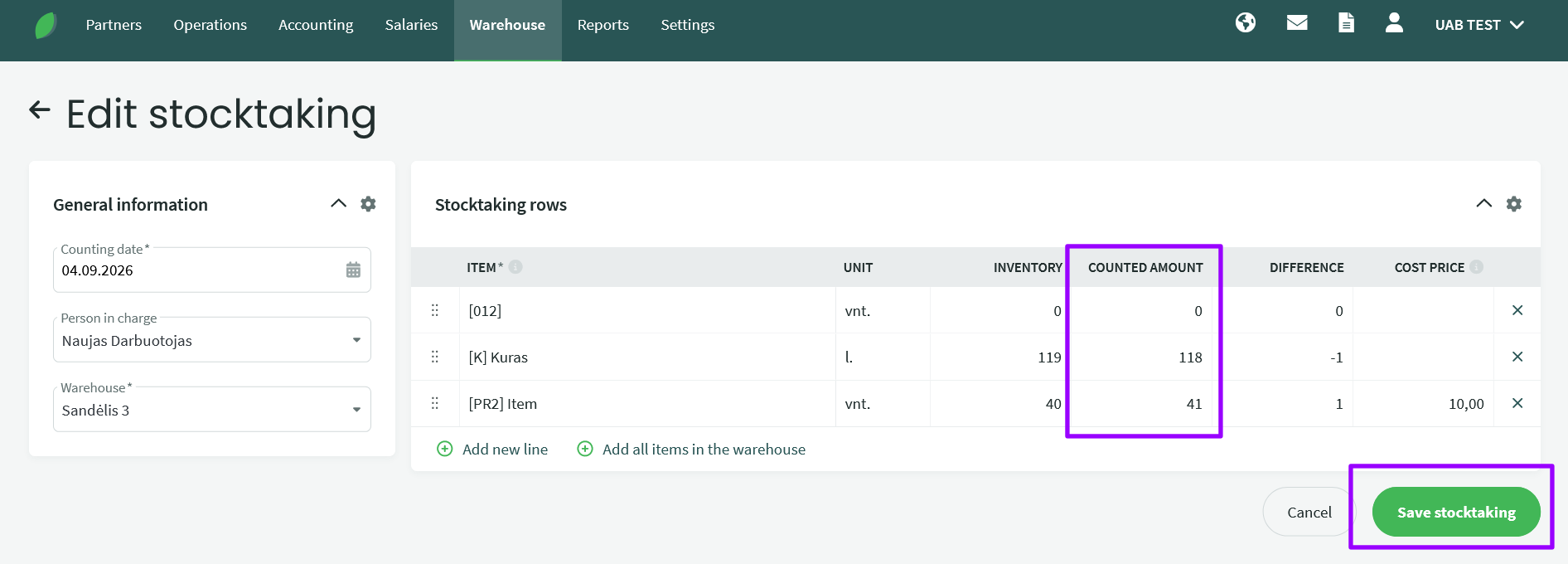
Task: Open the Person in charge dropdown
Action: pyautogui.click(x=212, y=340)
